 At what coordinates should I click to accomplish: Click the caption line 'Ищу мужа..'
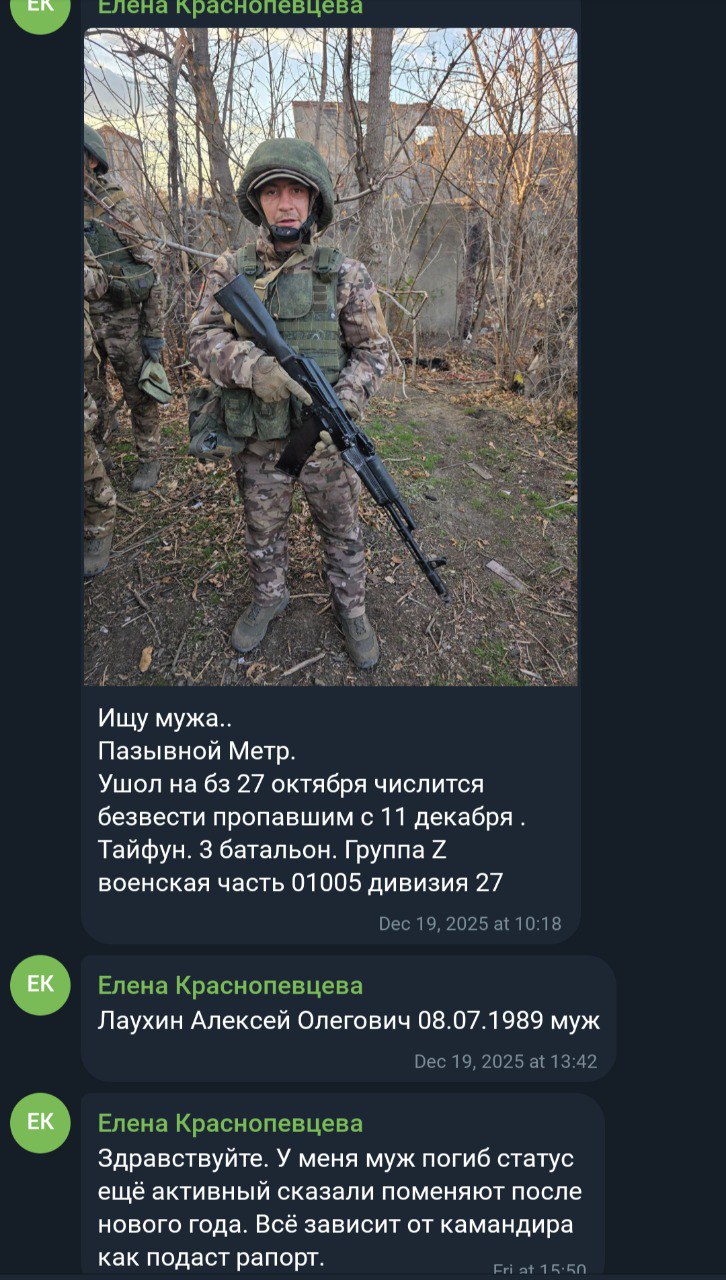point(158,717)
